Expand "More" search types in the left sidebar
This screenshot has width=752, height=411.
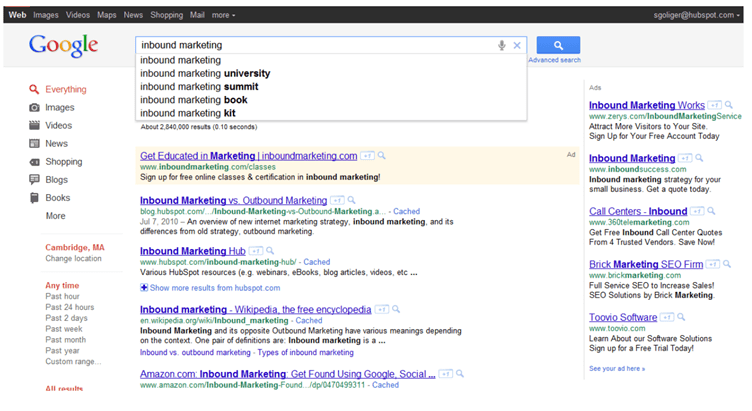[x=55, y=216]
